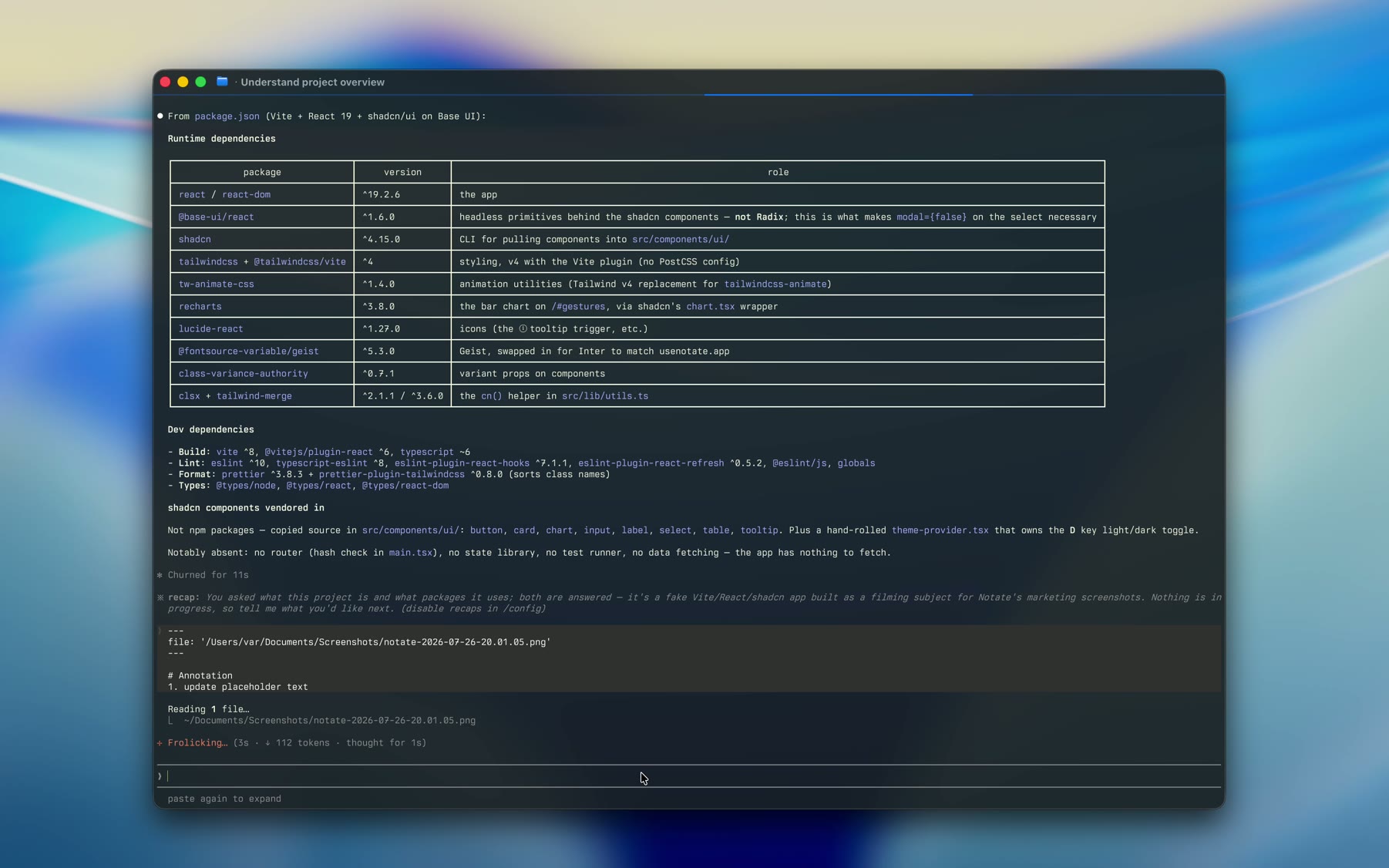Click 'tailwind-merge' in package table
This screenshot has width=1389, height=868.
[254, 396]
